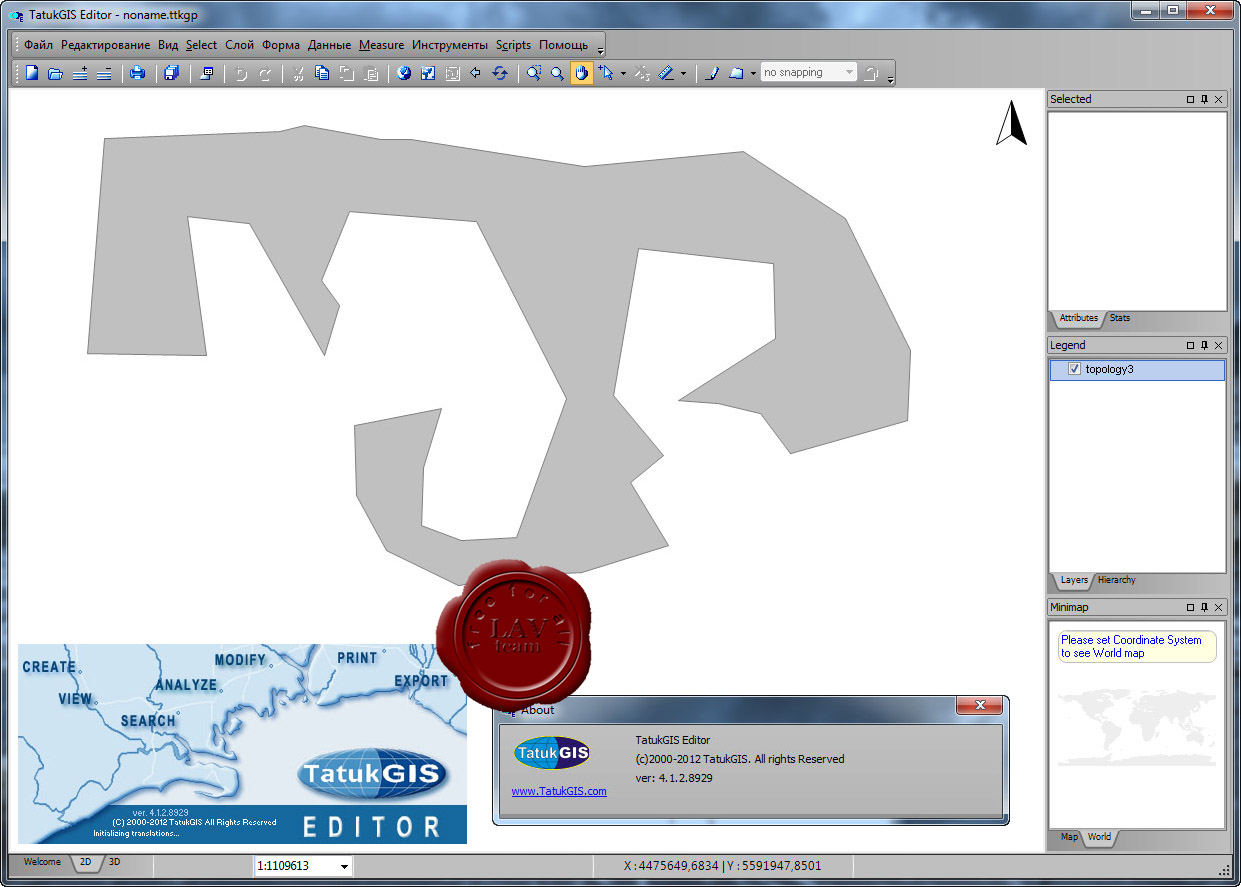Open the no snapping dropdown

[x=849, y=72]
